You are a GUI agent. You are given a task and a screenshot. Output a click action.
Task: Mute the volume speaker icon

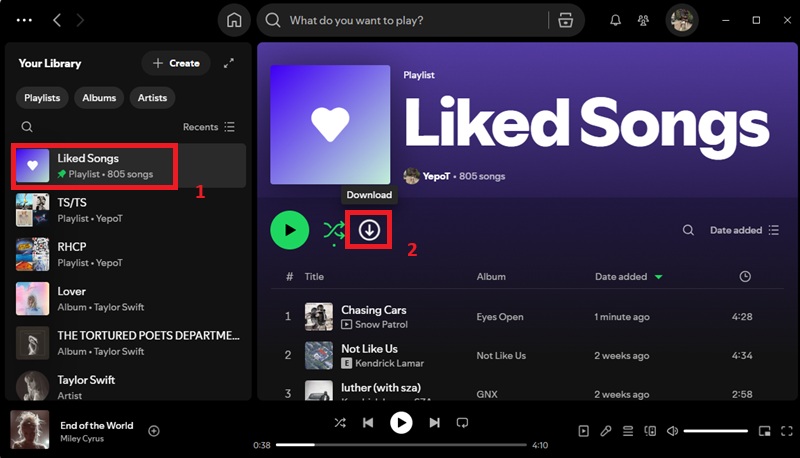click(x=672, y=431)
